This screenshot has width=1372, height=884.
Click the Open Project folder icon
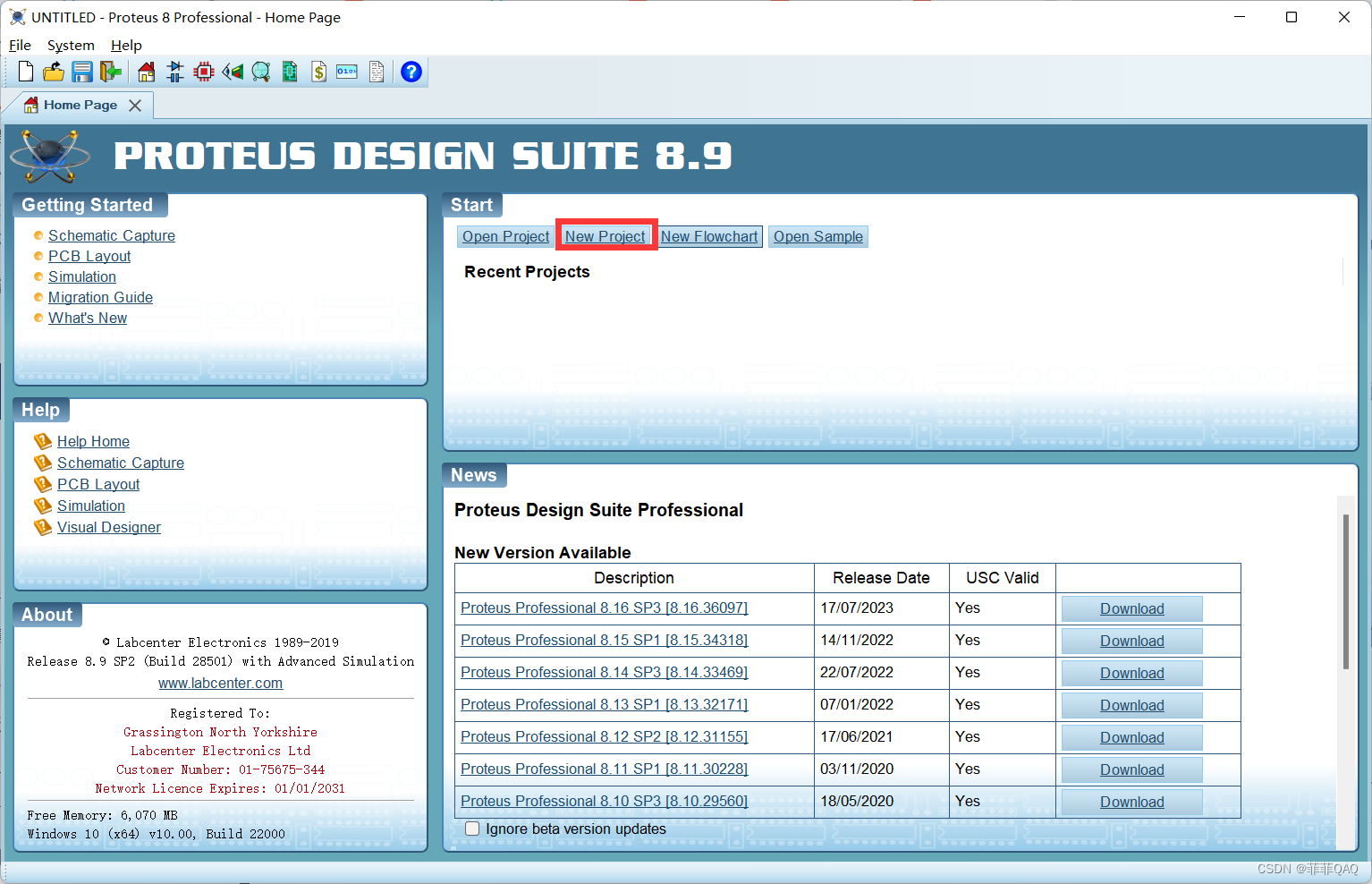(54, 72)
